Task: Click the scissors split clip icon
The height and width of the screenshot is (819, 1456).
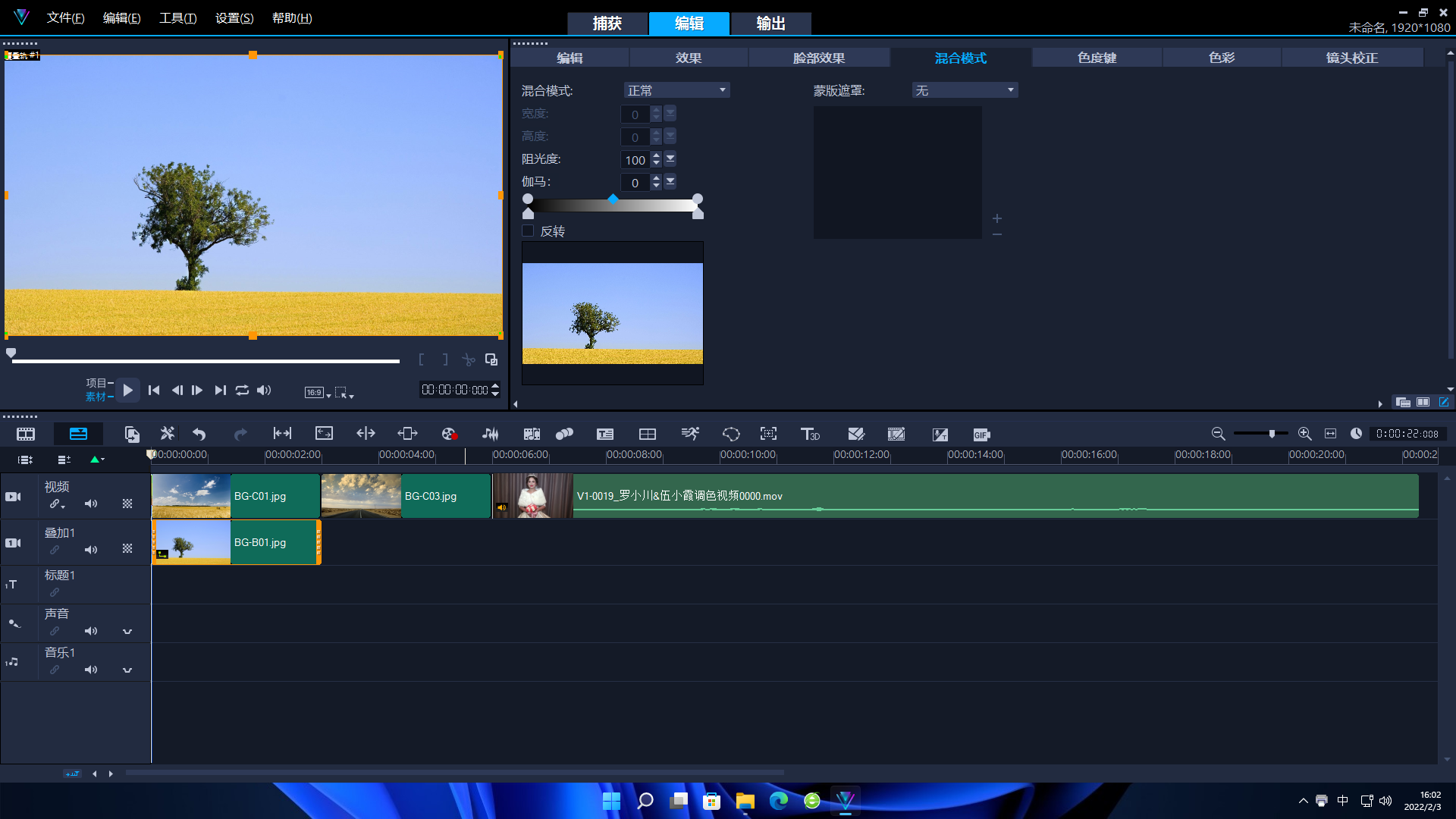Action: click(469, 360)
